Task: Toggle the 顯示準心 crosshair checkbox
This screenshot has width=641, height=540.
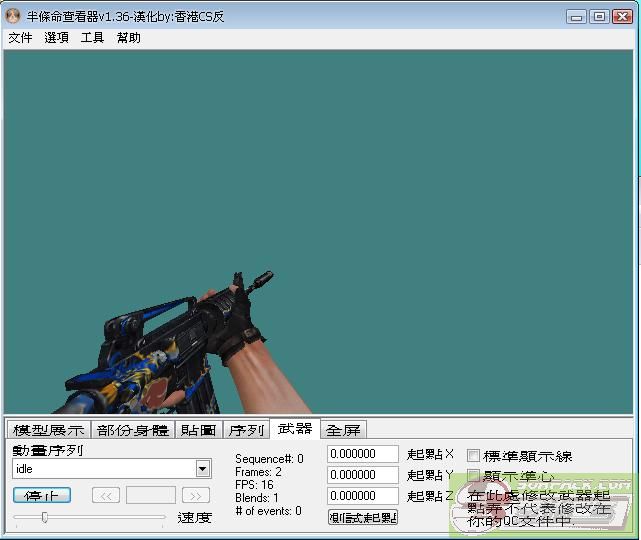Action: [474, 476]
